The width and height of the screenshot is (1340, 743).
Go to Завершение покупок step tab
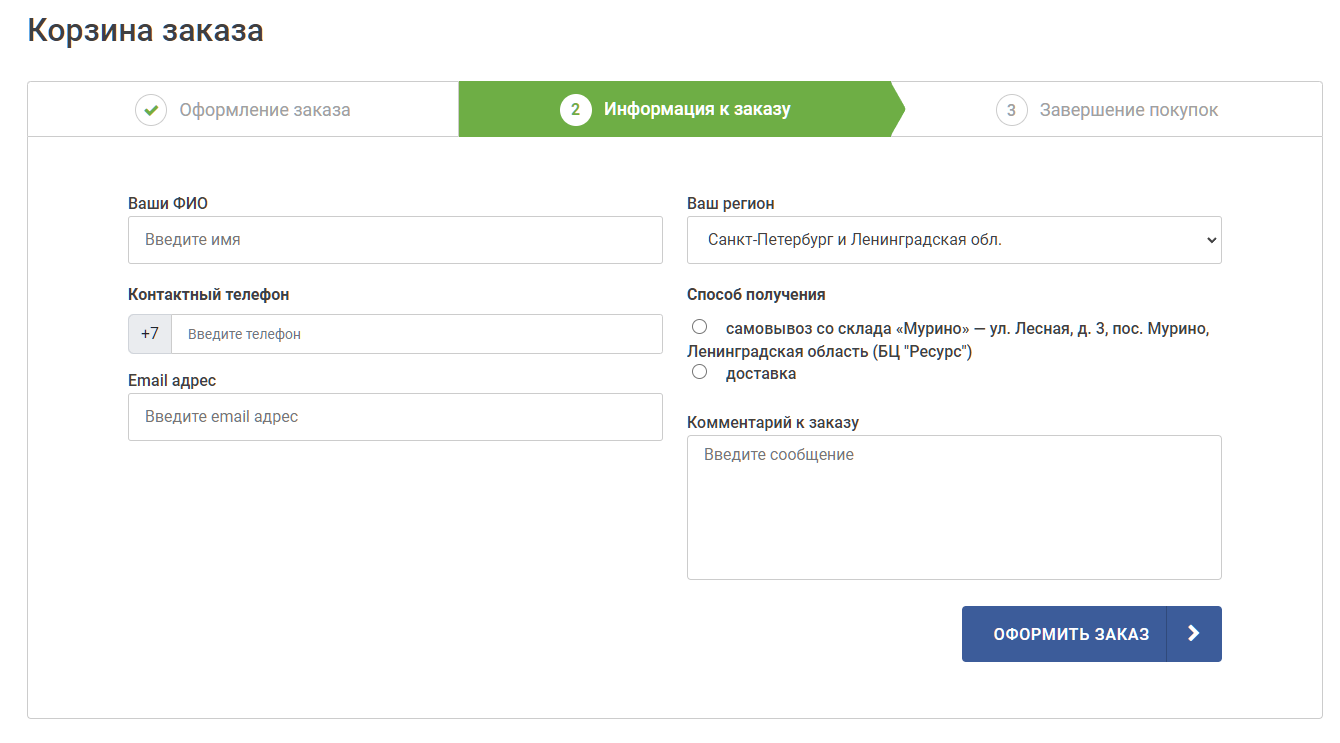(x=1107, y=110)
